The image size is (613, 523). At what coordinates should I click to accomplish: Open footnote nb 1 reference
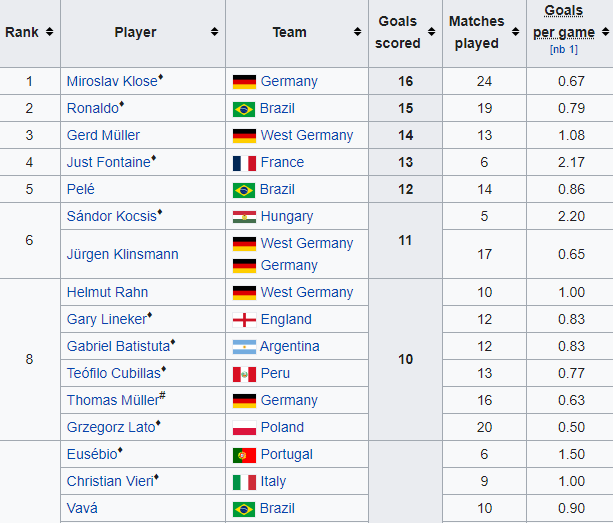coord(563,50)
